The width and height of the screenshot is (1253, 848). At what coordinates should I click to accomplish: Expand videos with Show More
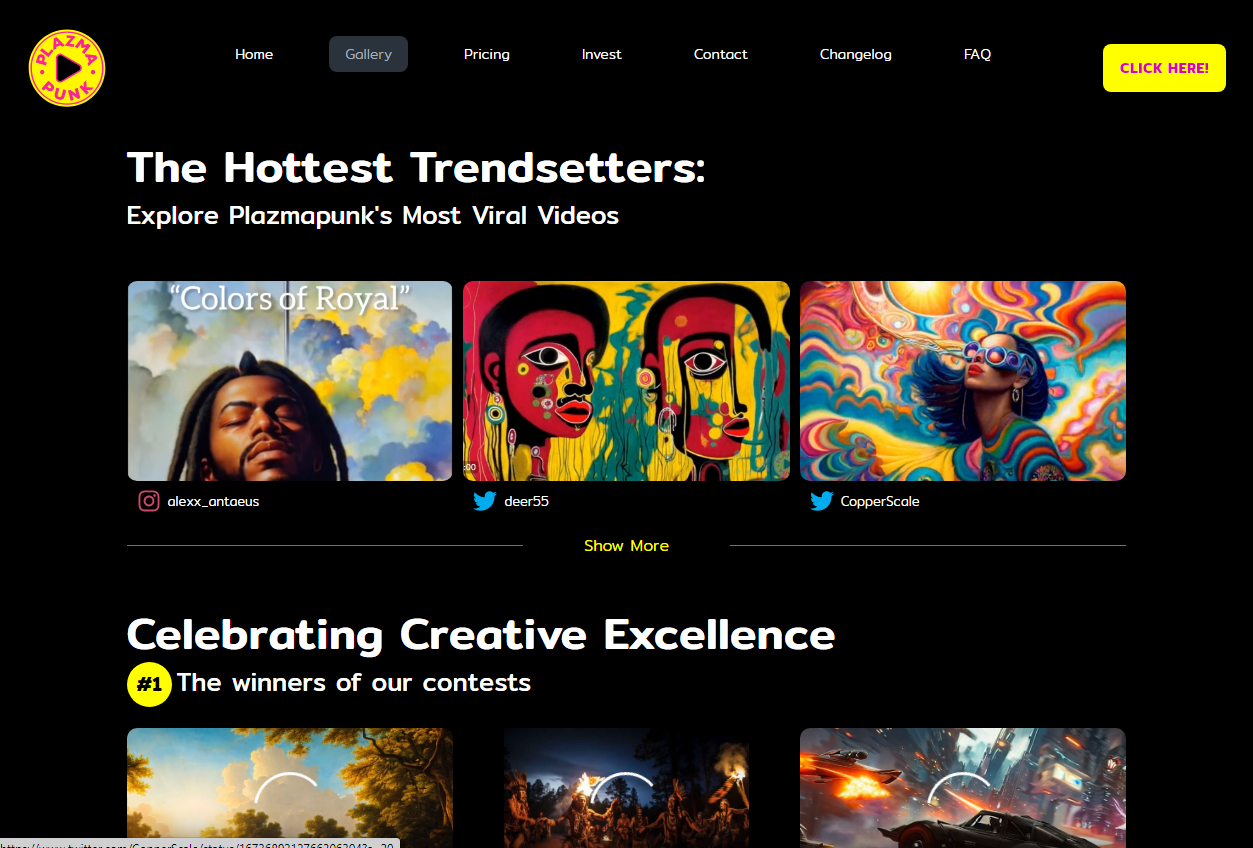[x=626, y=545]
